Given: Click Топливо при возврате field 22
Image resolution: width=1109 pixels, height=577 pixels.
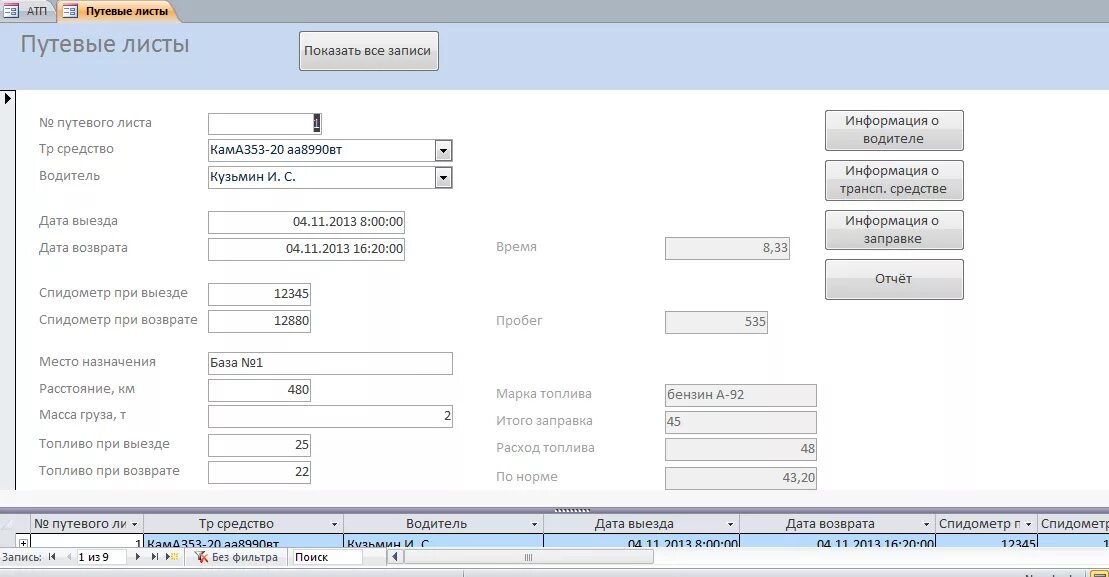Looking at the screenshot, I should (260, 472).
